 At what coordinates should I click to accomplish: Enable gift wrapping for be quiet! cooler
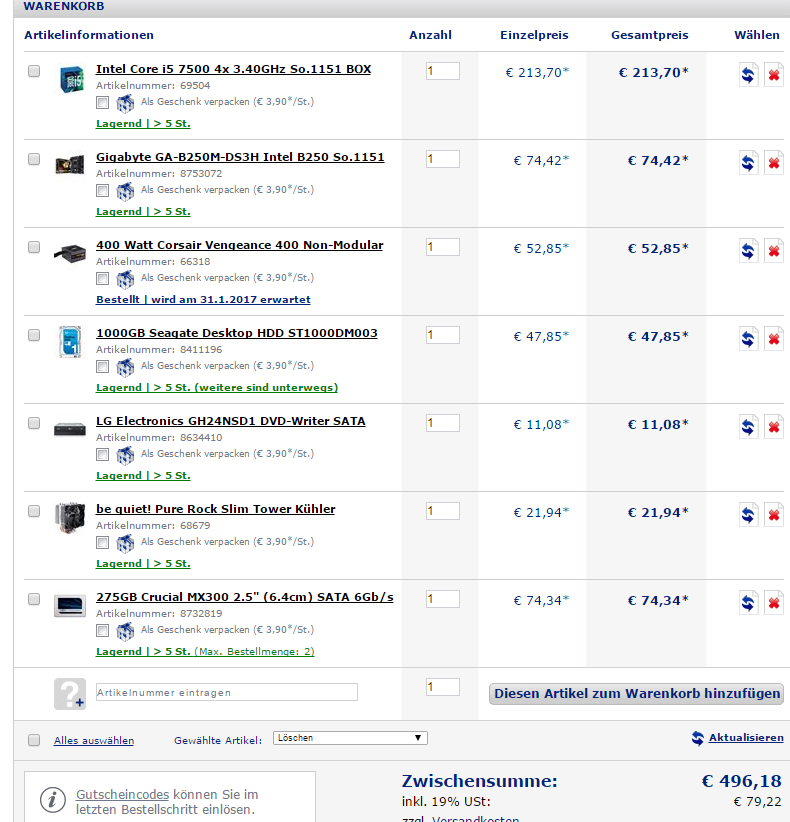tap(103, 543)
